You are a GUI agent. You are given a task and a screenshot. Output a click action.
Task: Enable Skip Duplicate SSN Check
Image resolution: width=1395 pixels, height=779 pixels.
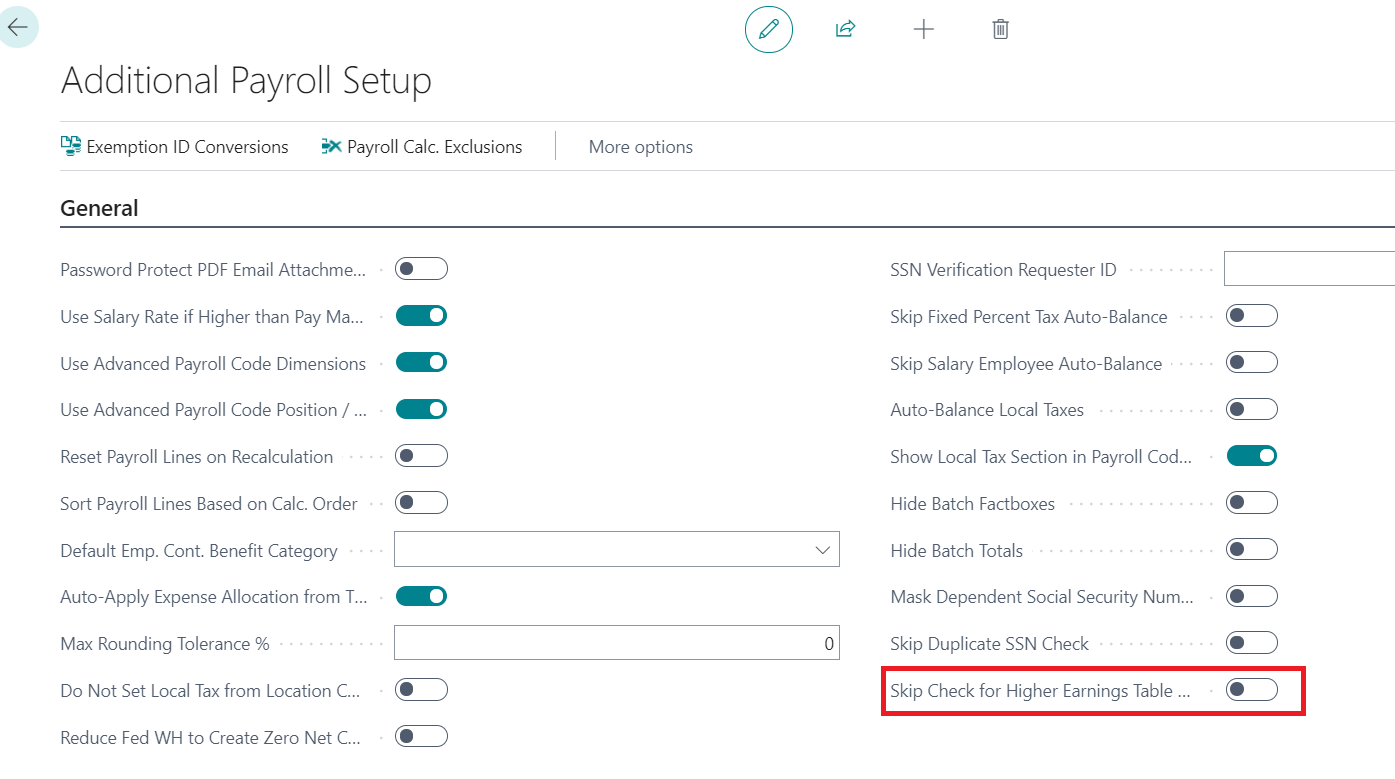pos(1252,643)
